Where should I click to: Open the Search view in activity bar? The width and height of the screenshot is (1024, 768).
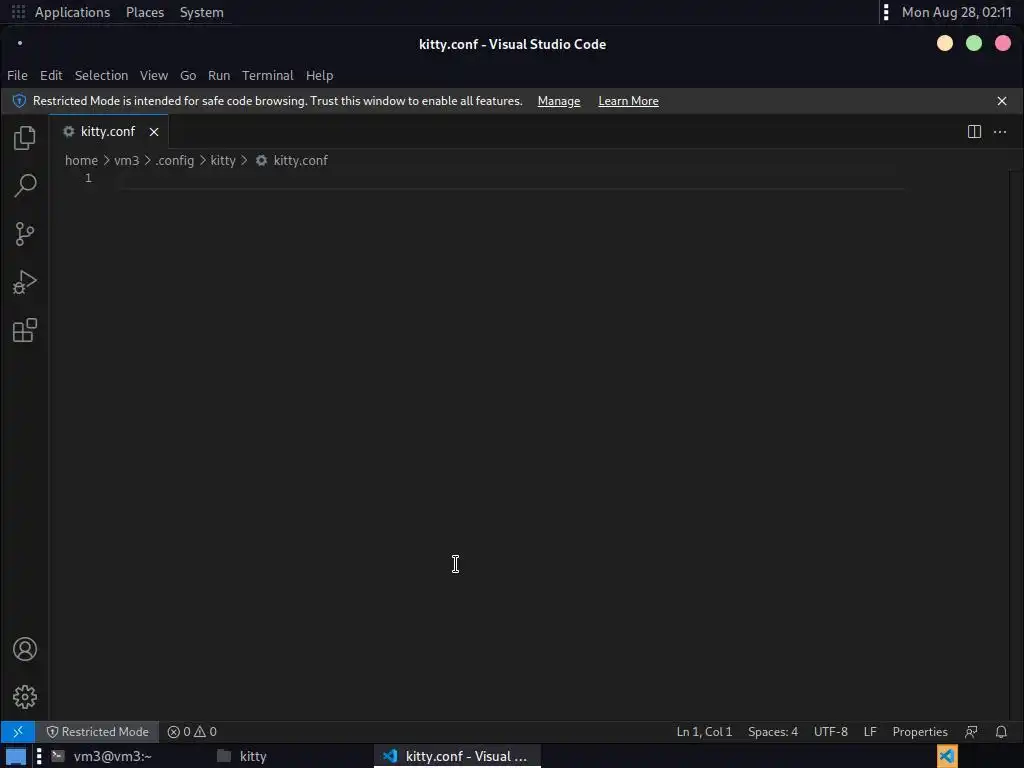25,185
